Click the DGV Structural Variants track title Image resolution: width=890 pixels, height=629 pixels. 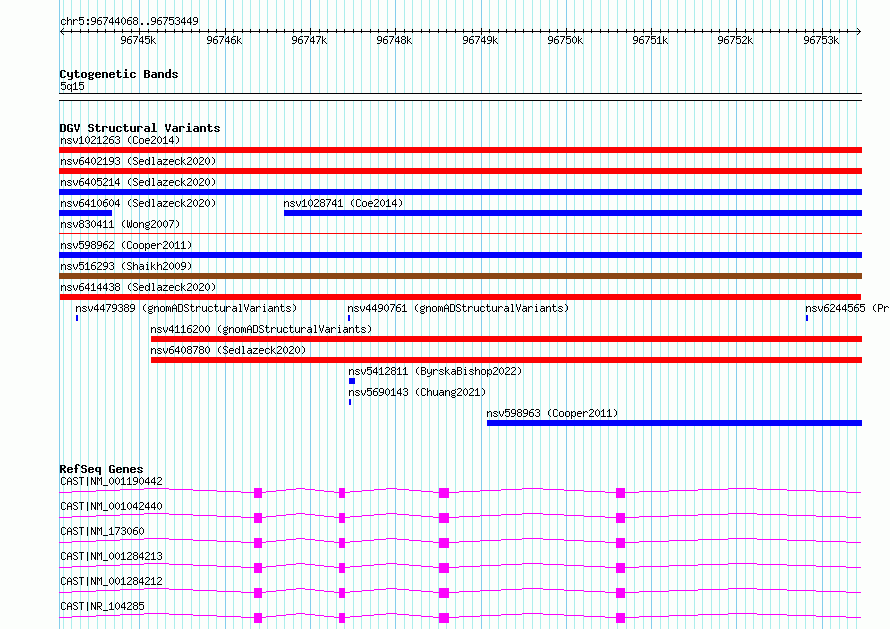140,128
